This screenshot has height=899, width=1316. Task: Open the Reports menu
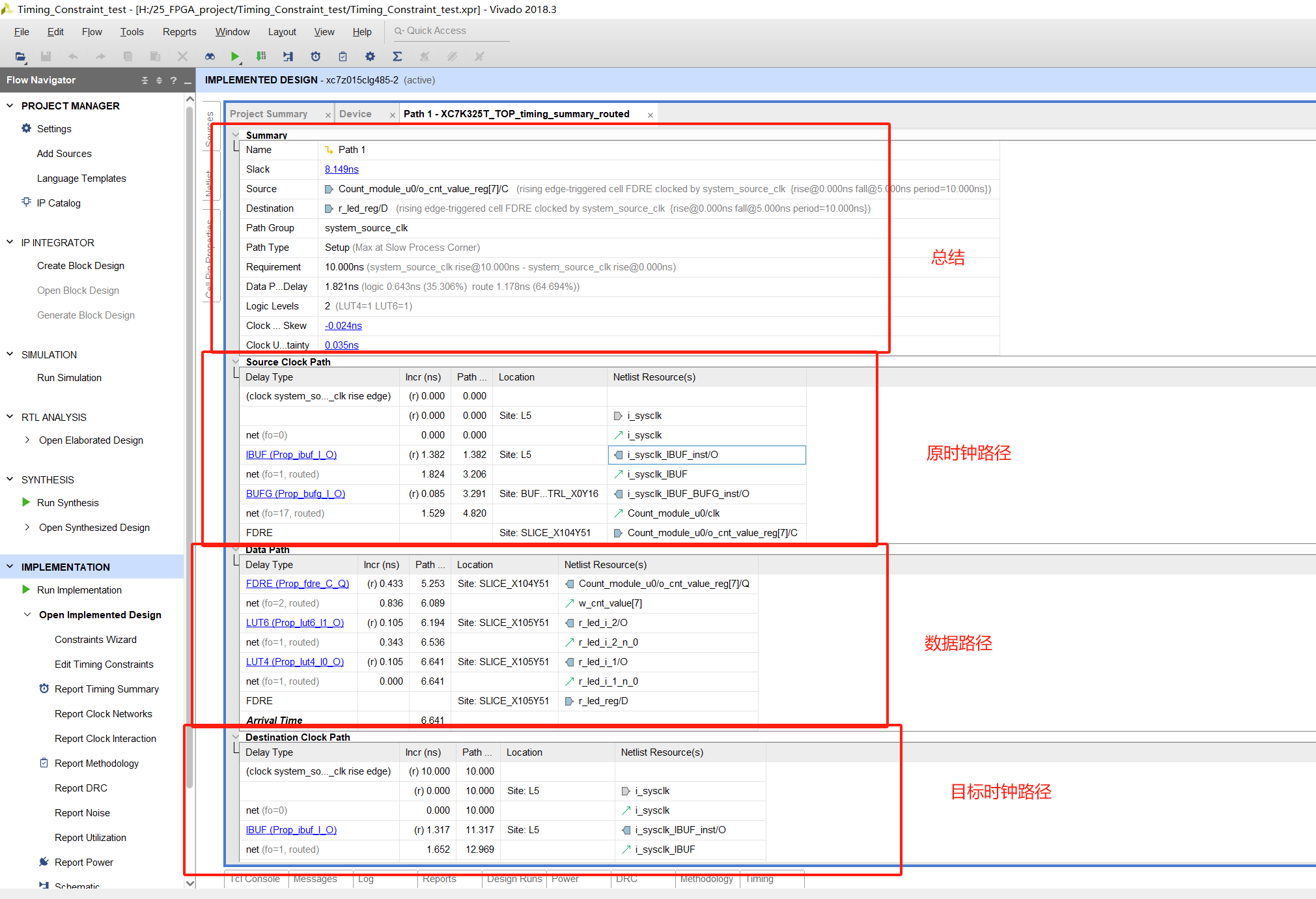click(x=179, y=32)
